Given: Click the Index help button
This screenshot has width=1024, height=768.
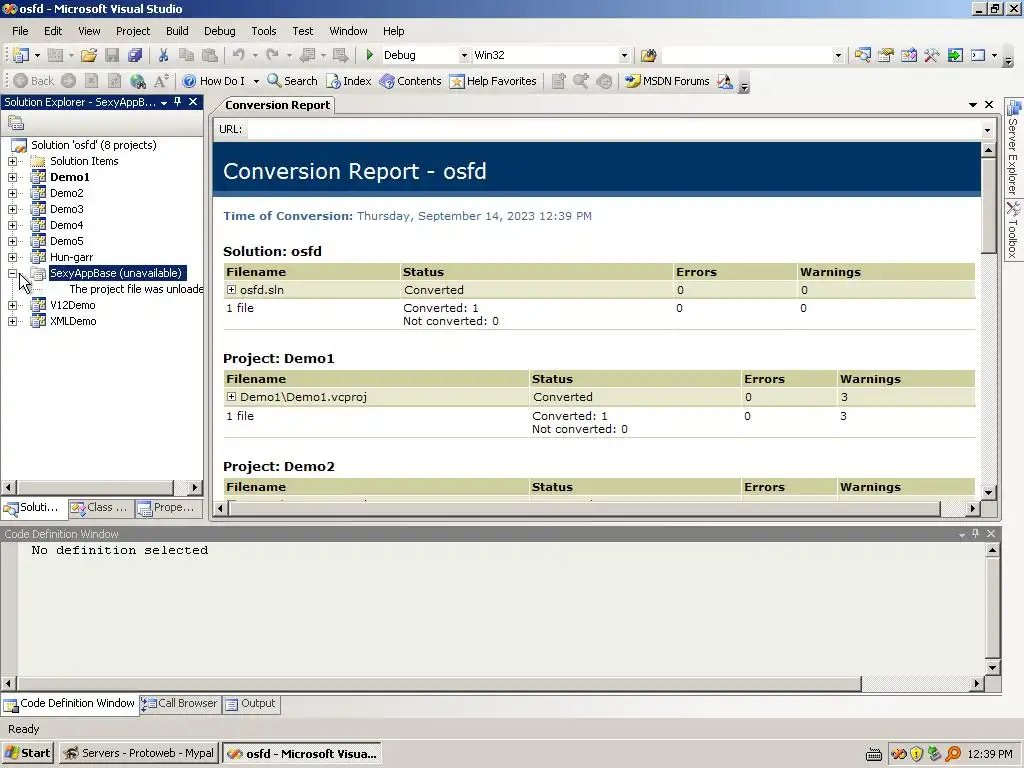Looking at the screenshot, I should pyautogui.click(x=349, y=81).
